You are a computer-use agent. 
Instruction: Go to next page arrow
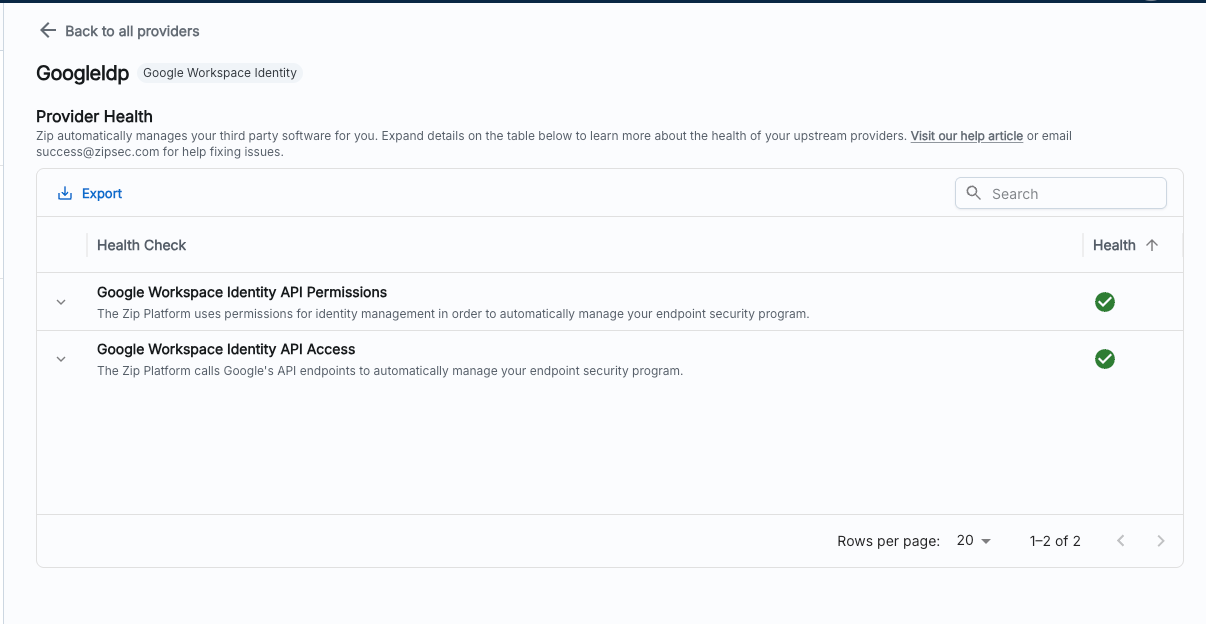[1160, 541]
